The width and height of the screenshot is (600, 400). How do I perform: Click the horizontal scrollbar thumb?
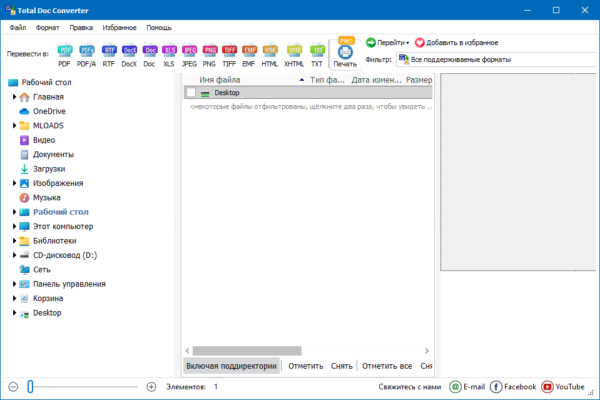tap(247, 351)
